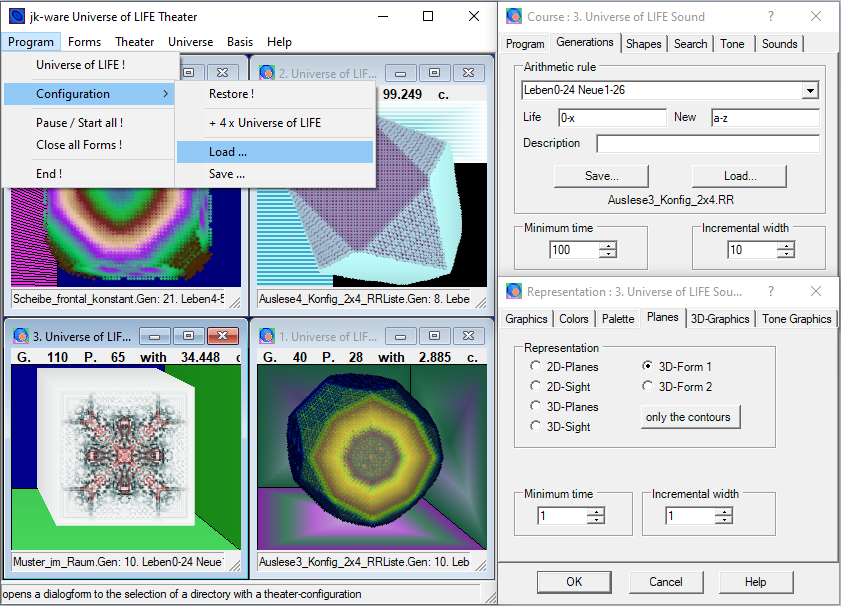
Task: Click the help question mark in Representation dialog
Action: 771,292
